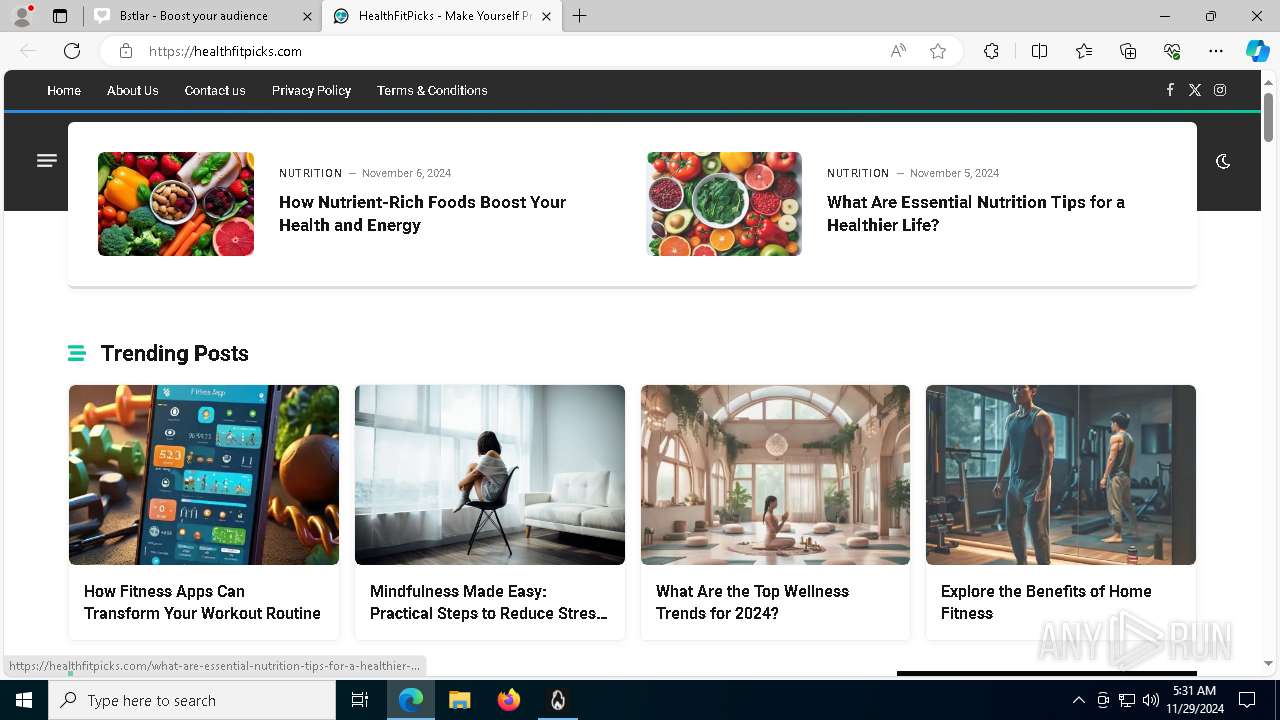Open home gym man image
1280x720 pixels.
coord(1061,475)
